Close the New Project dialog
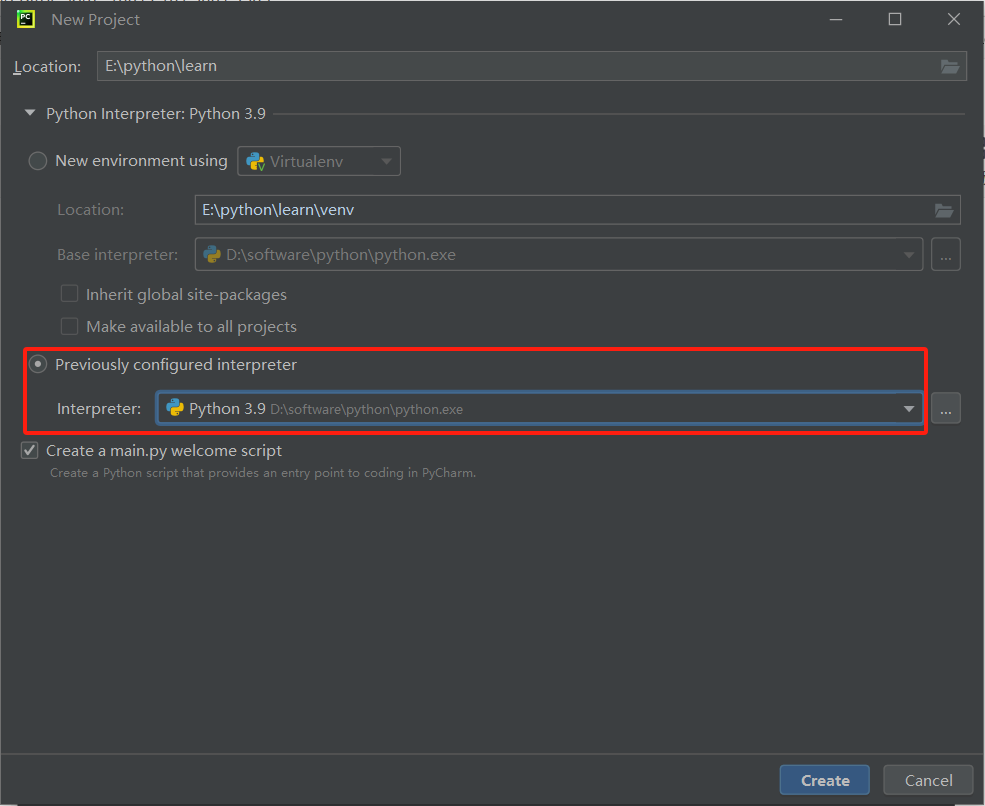 pyautogui.click(x=954, y=19)
